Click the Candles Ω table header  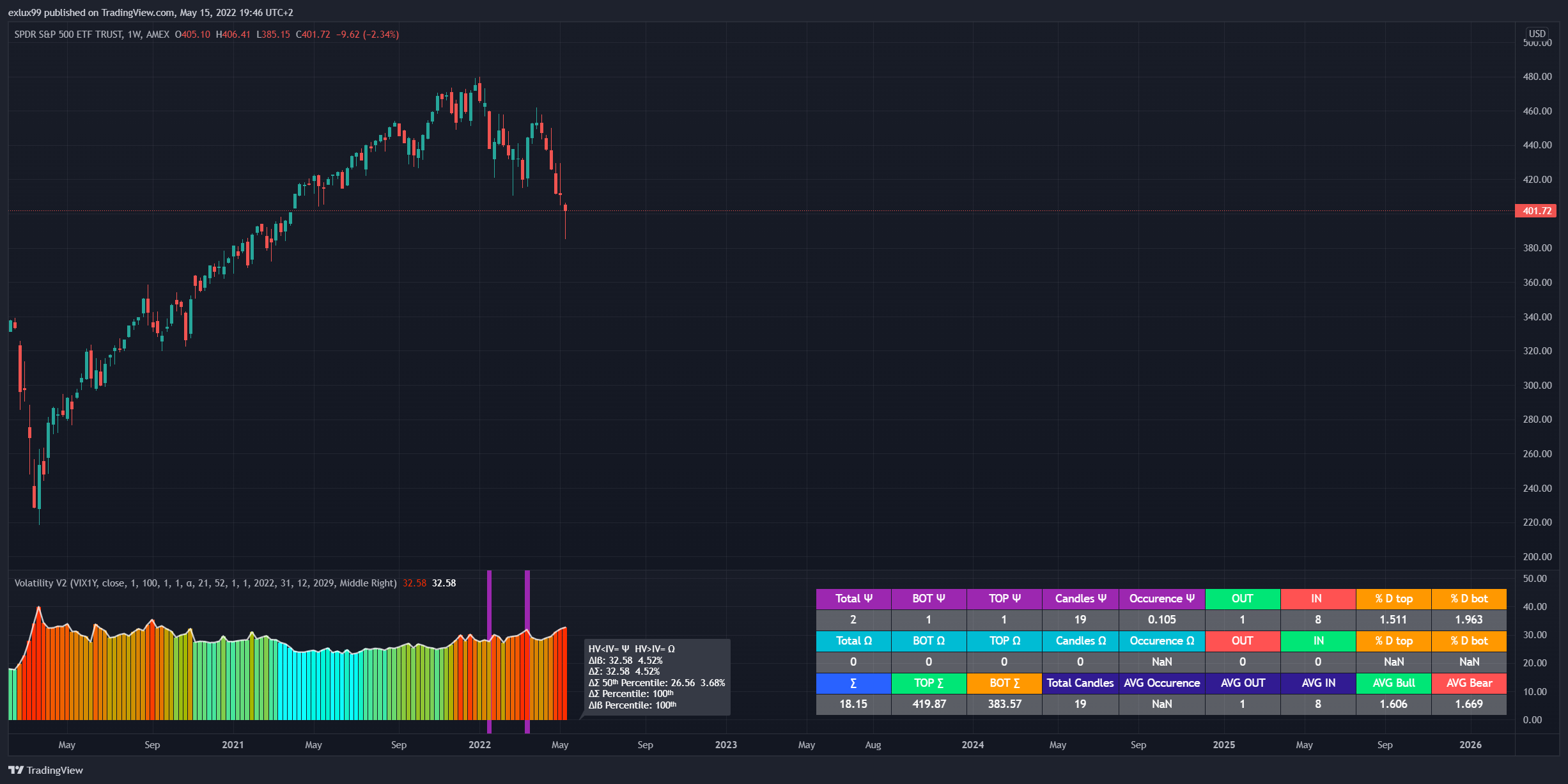[x=1080, y=641]
